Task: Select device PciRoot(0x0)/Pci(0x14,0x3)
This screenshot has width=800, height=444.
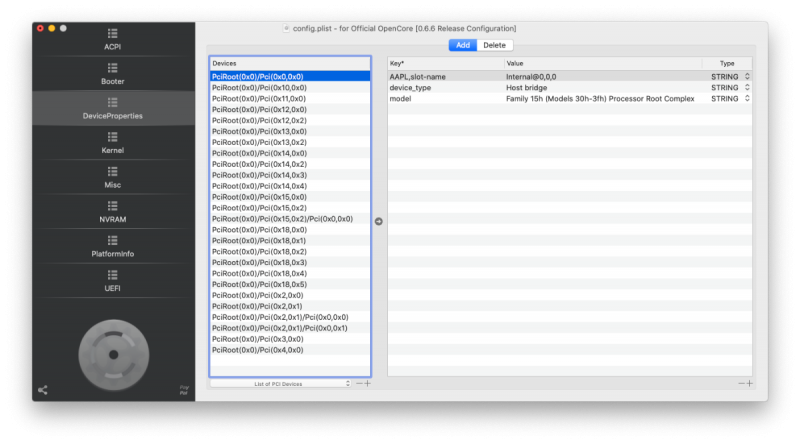Action: tap(290, 175)
